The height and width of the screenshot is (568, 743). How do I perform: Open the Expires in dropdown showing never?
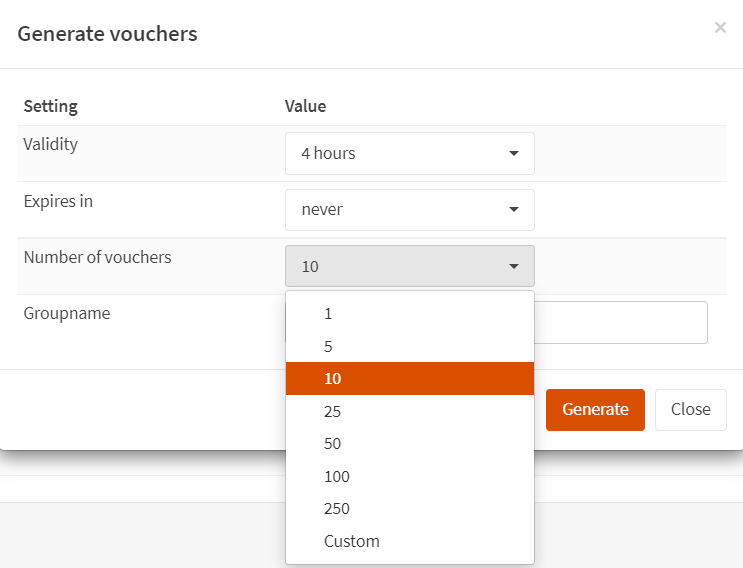tap(409, 210)
